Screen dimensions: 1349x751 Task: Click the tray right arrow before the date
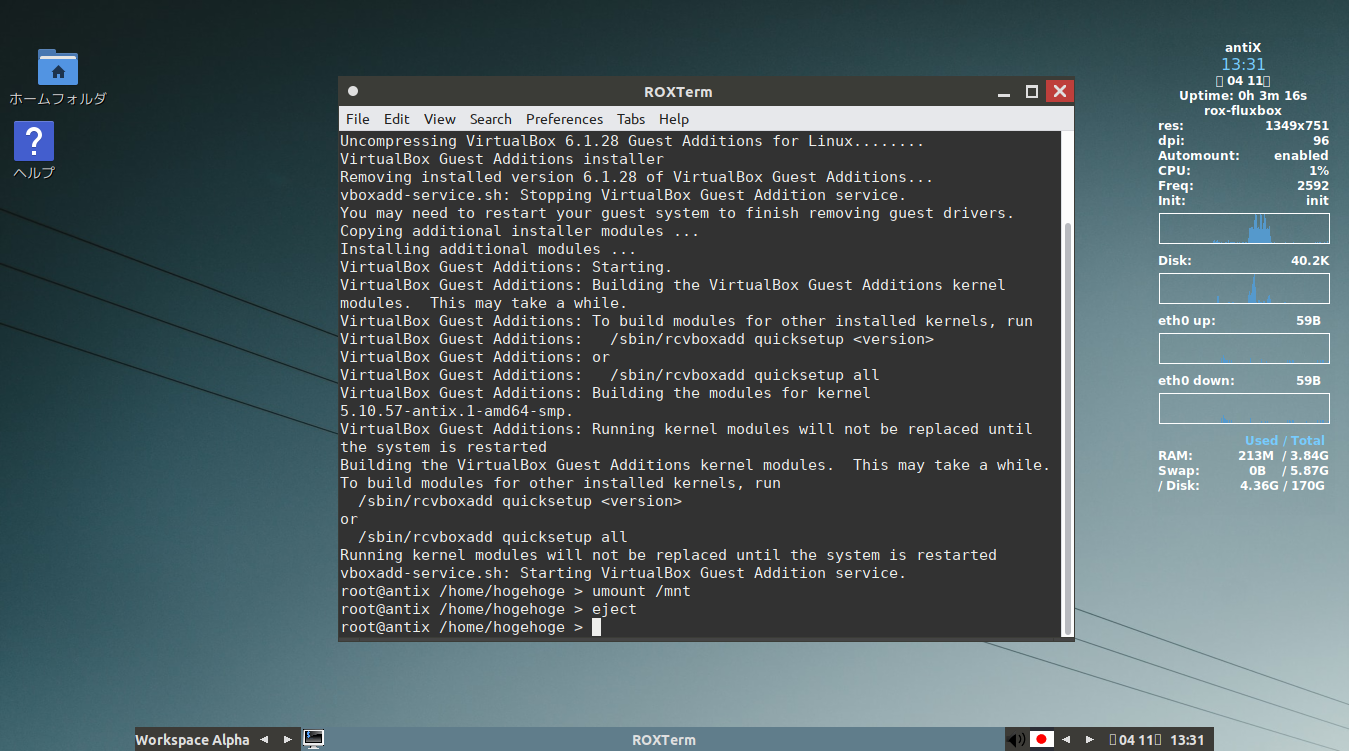(x=1089, y=740)
